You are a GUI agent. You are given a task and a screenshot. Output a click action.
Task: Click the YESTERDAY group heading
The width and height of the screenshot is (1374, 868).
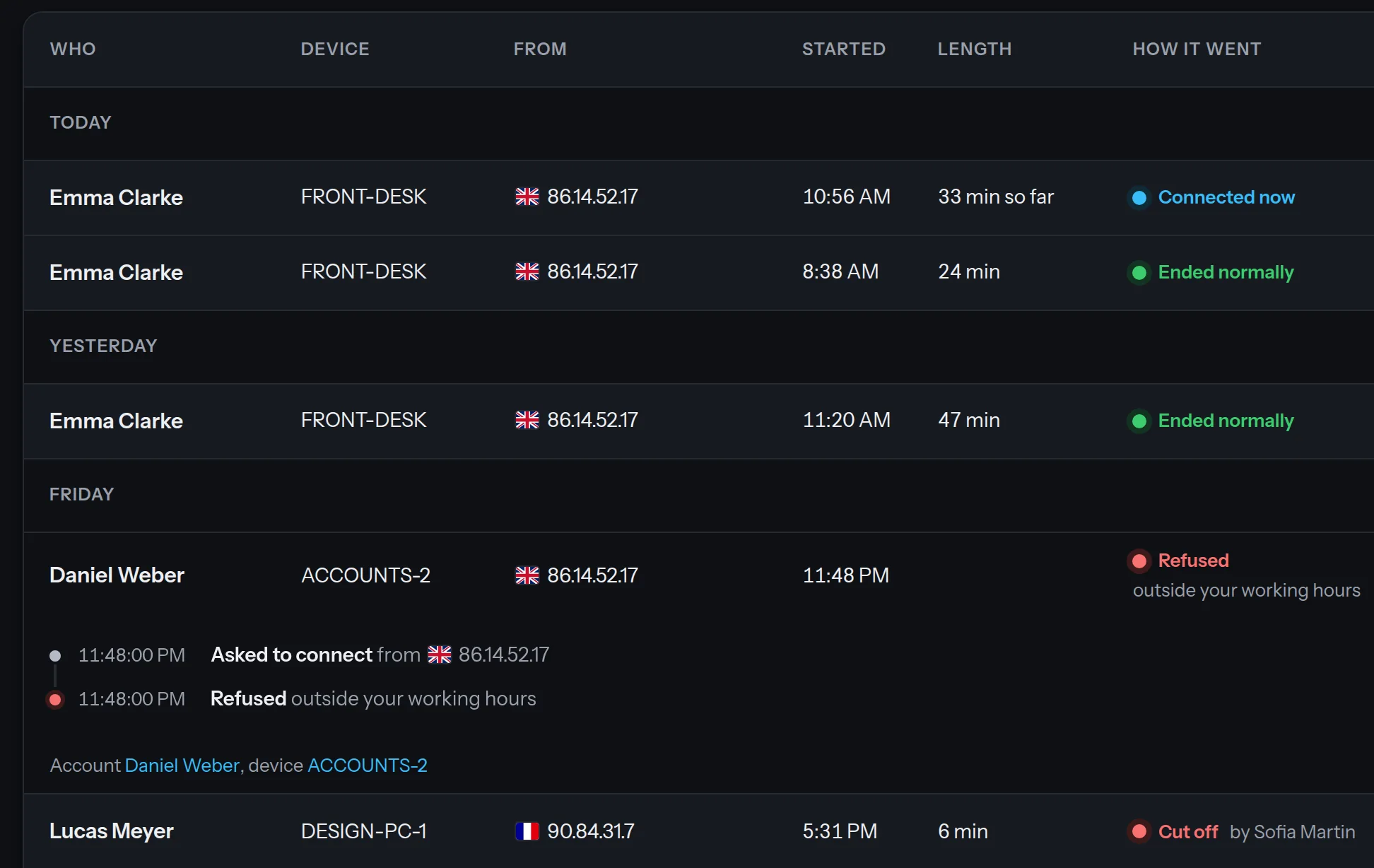point(103,346)
